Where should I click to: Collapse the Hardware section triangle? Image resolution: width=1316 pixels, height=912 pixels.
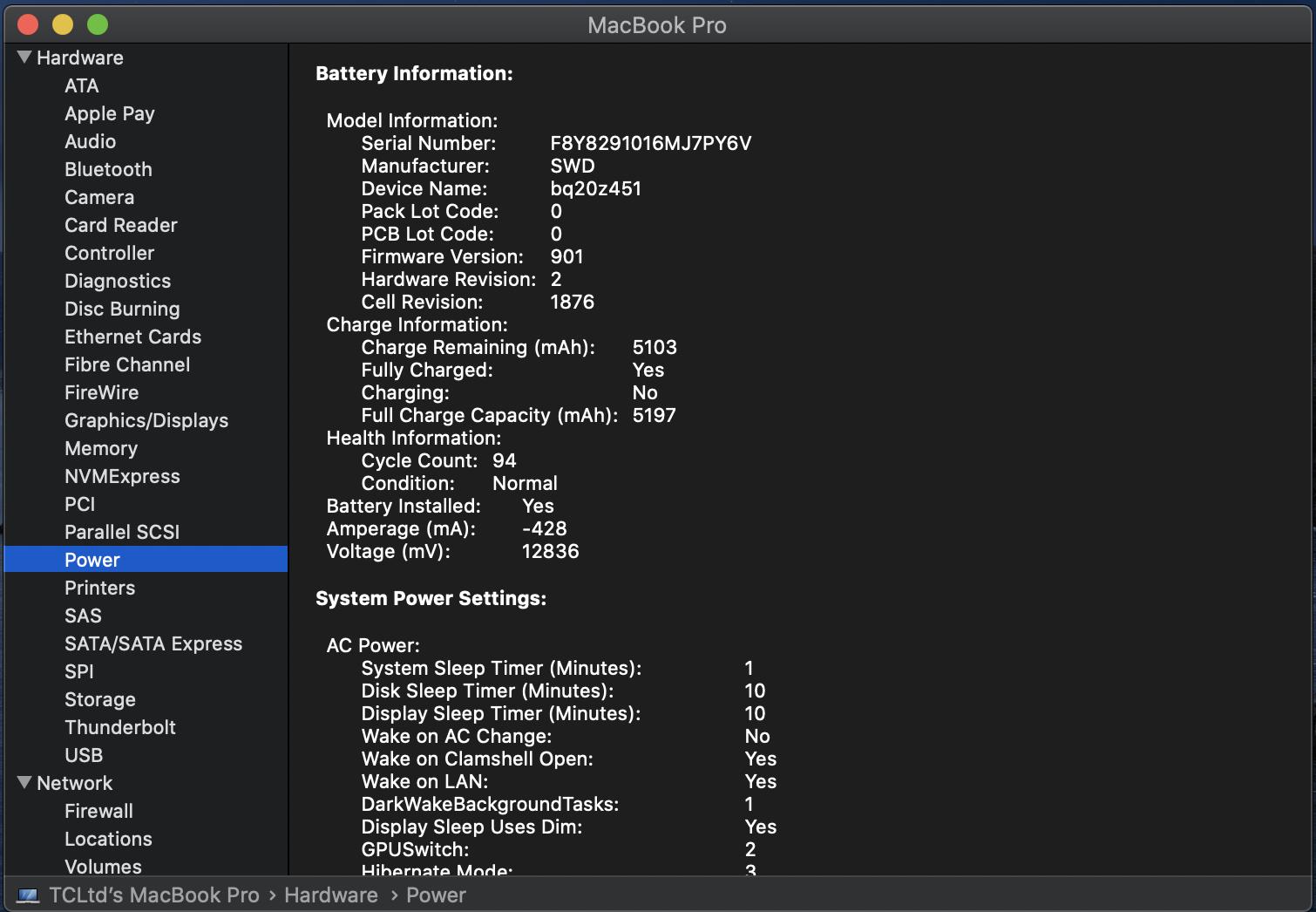[24, 58]
